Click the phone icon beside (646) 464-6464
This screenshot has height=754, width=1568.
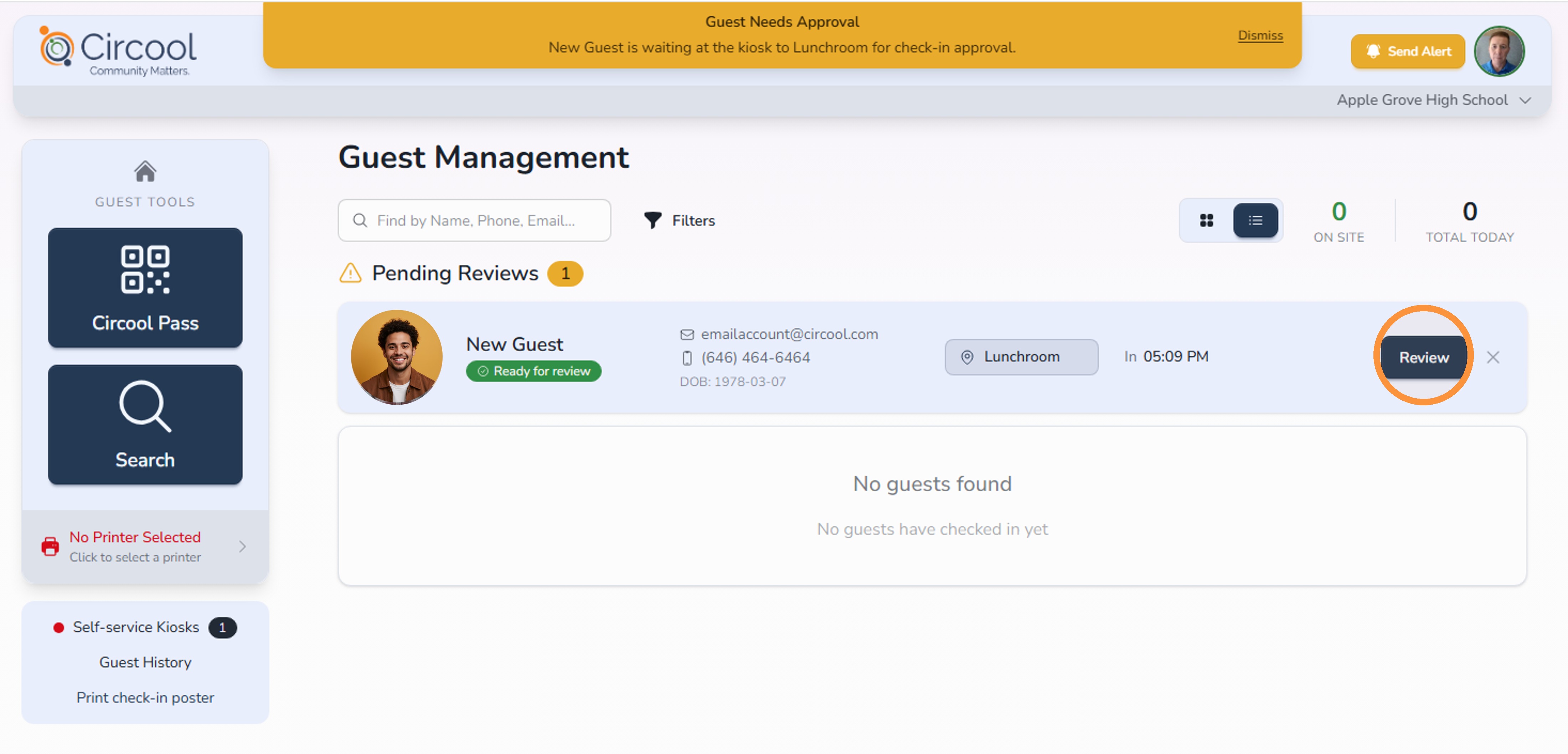687,358
